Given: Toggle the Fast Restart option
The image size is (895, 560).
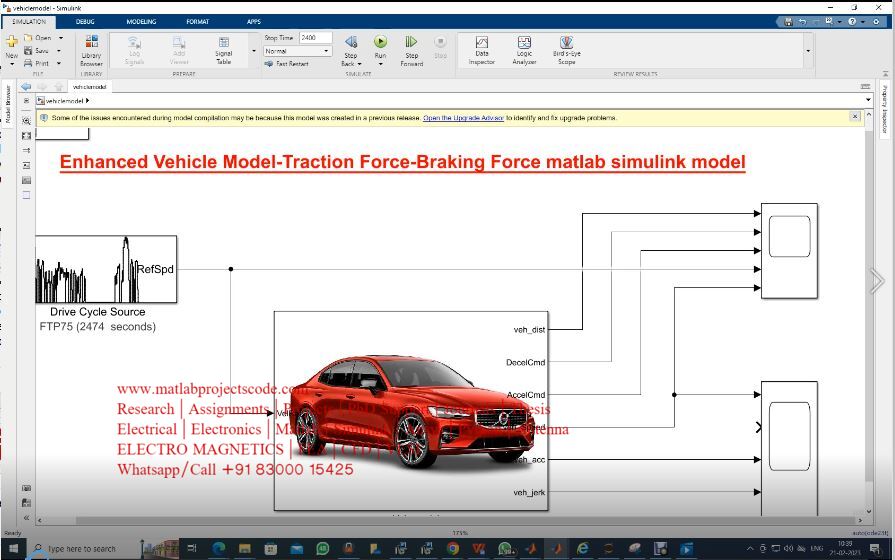Looking at the screenshot, I should (286, 63).
